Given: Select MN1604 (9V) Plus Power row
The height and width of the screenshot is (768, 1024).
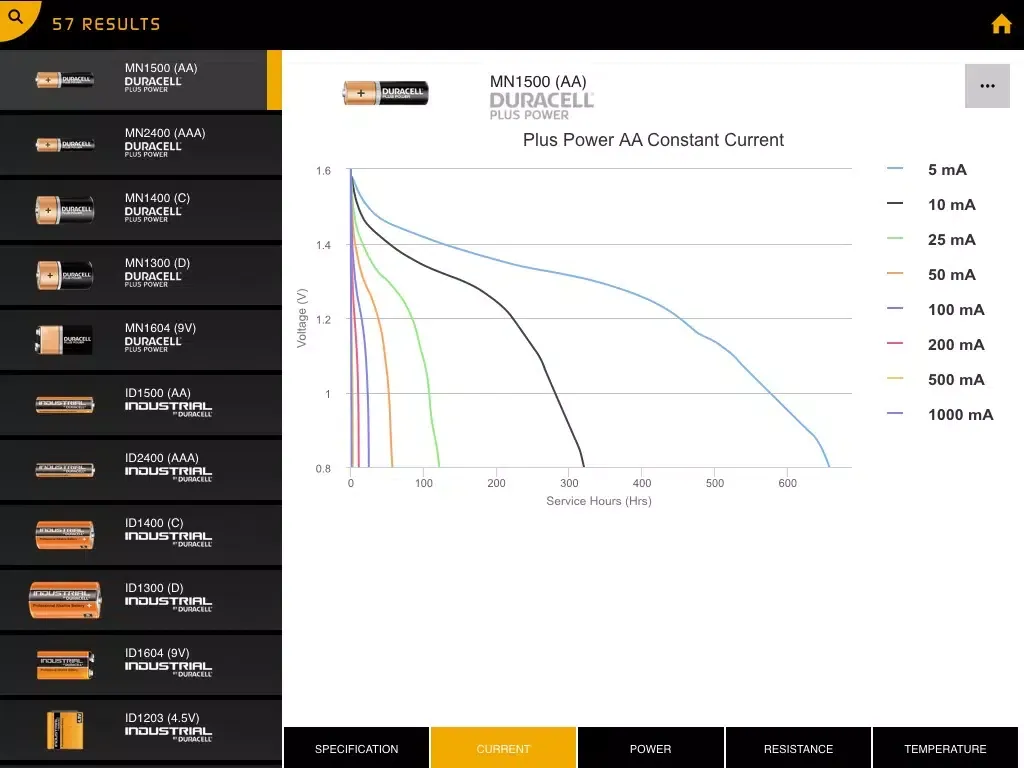Looking at the screenshot, I should coord(140,340).
